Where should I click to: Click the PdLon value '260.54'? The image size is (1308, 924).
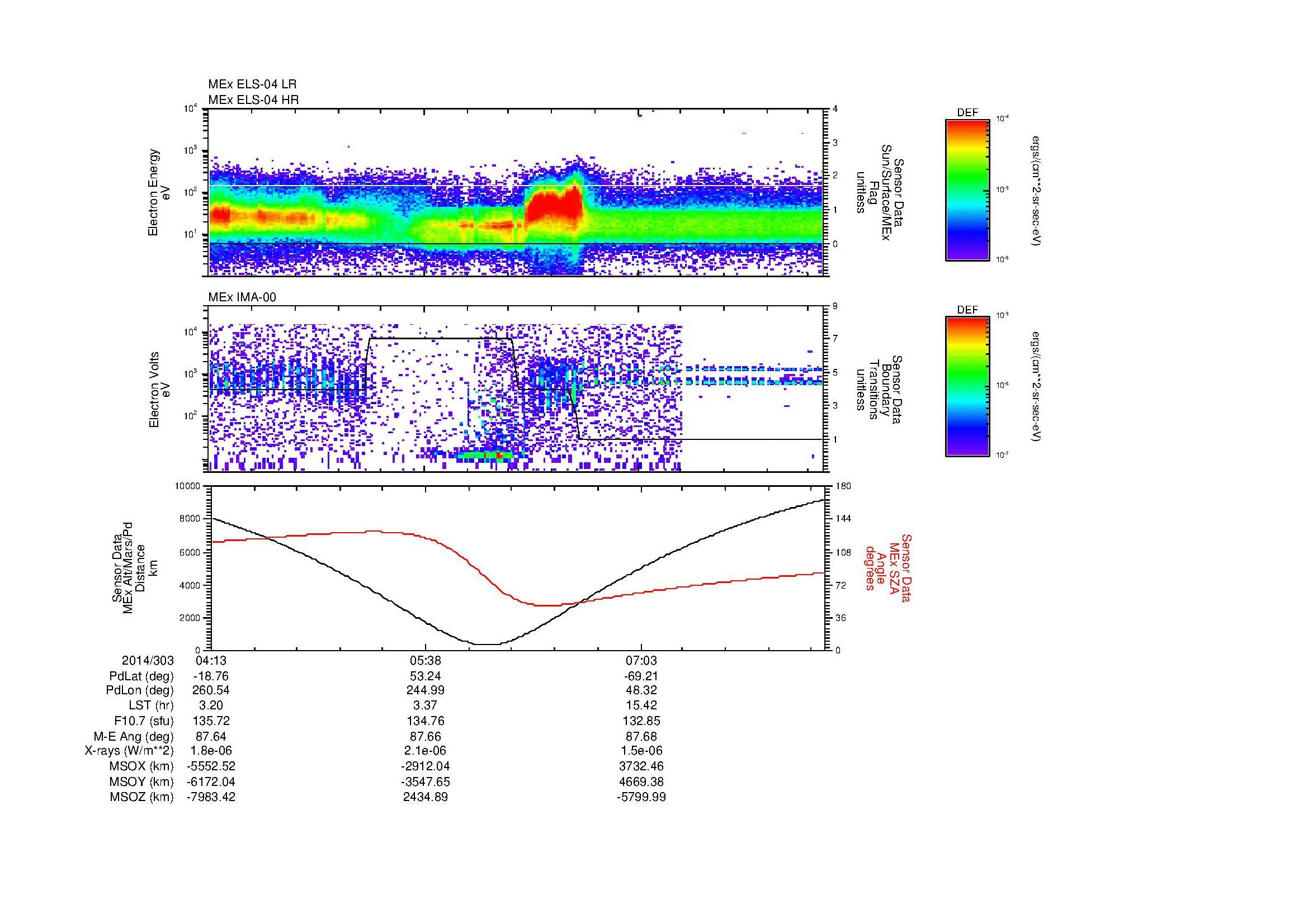pyautogui.click(x=211, y=690)
